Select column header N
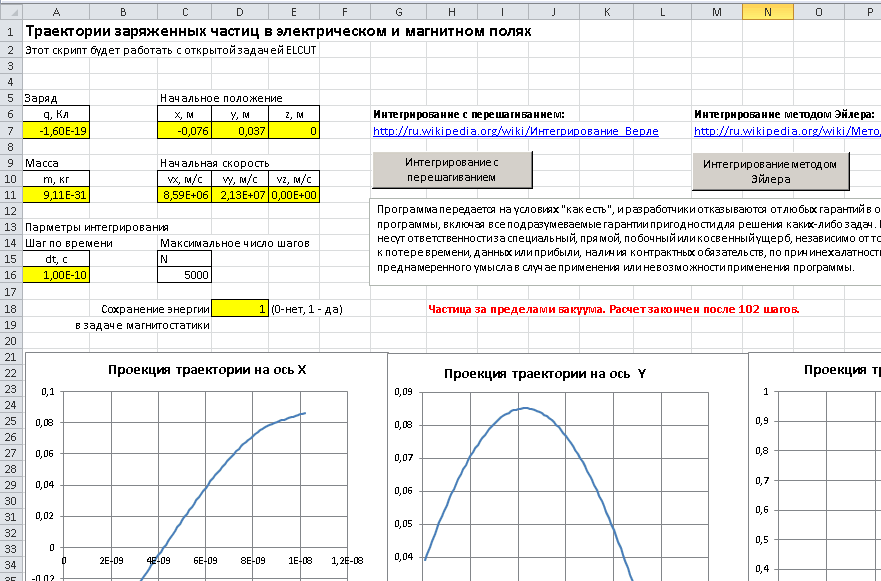Viewport: 881px width, 581px height. coord(768,12)
